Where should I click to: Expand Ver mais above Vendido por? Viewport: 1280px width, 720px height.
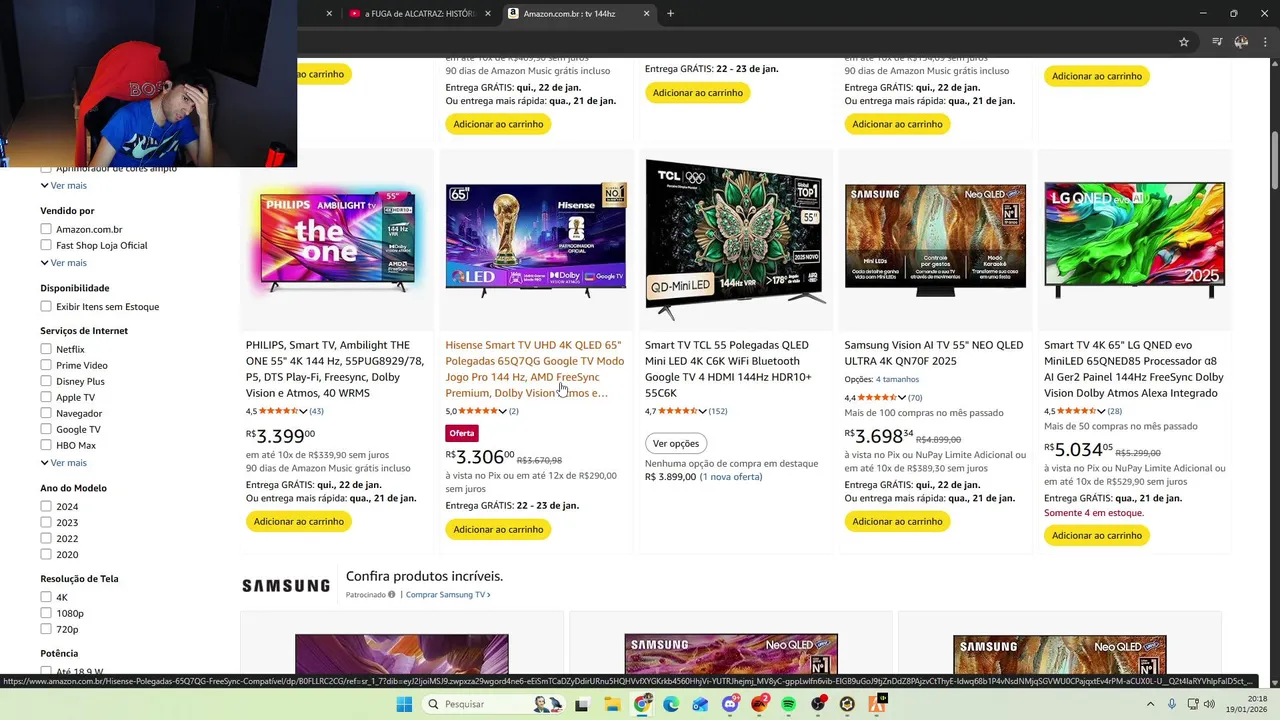tap(64, 185)
